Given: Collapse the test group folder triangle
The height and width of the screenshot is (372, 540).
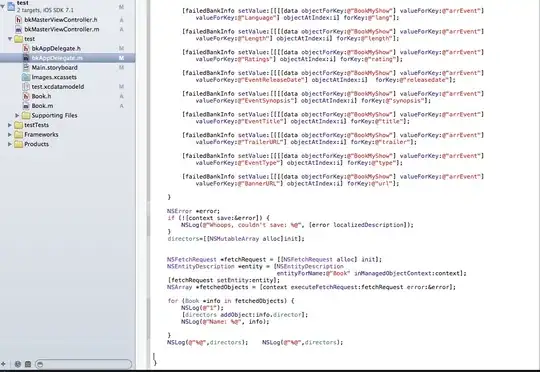Looking at the screenshot, I should pyautogui.click(x=10, y=39).
